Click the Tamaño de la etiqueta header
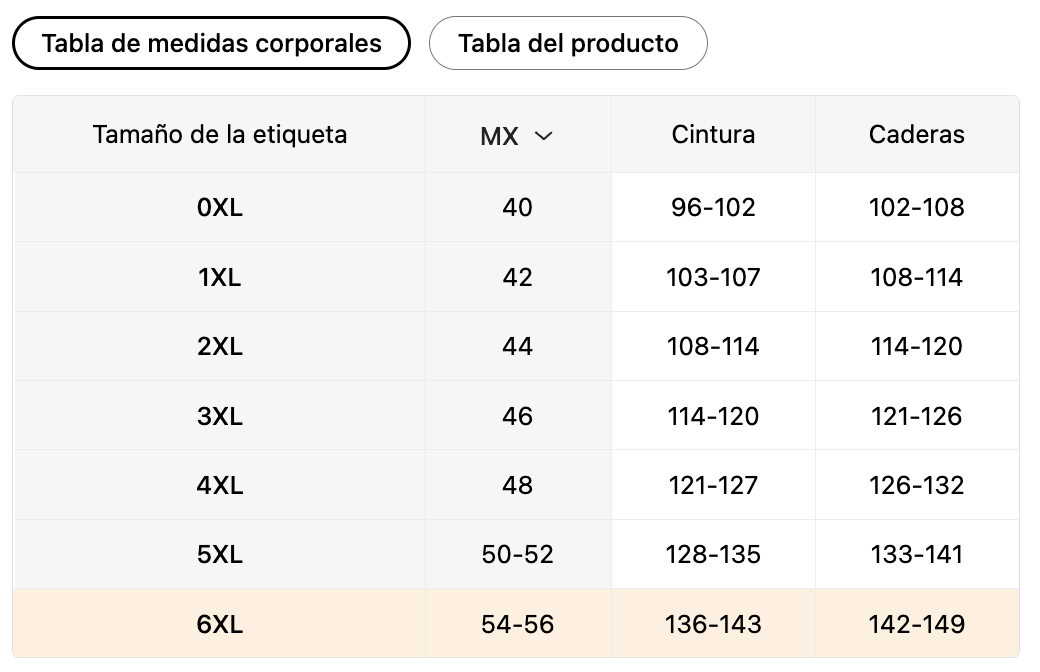Screen dimensions: 1040x672 220,135
